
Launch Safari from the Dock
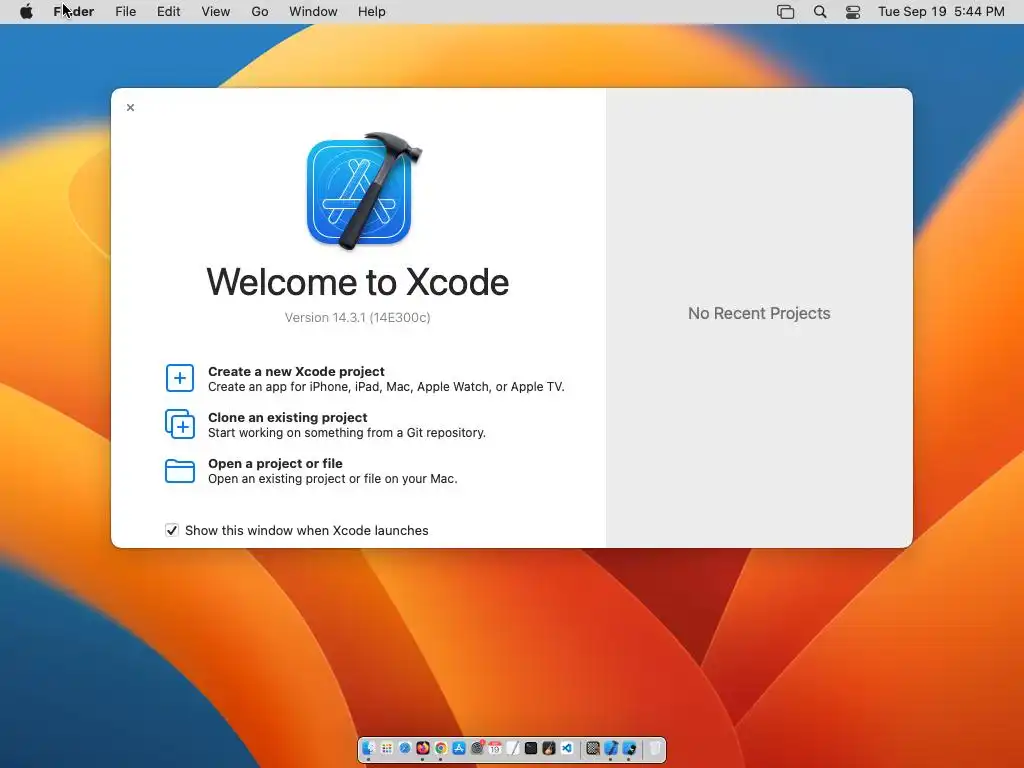405,748
